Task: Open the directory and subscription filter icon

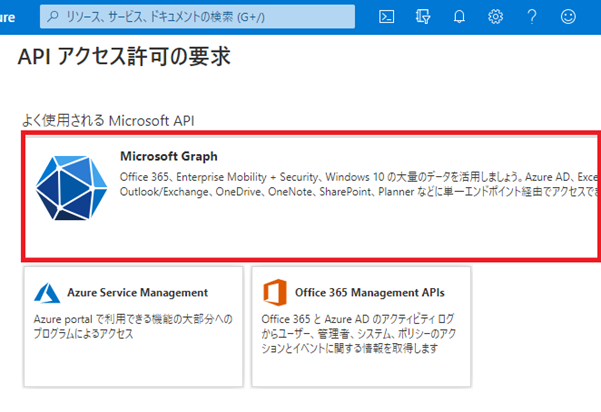Action: pos(422,16)
